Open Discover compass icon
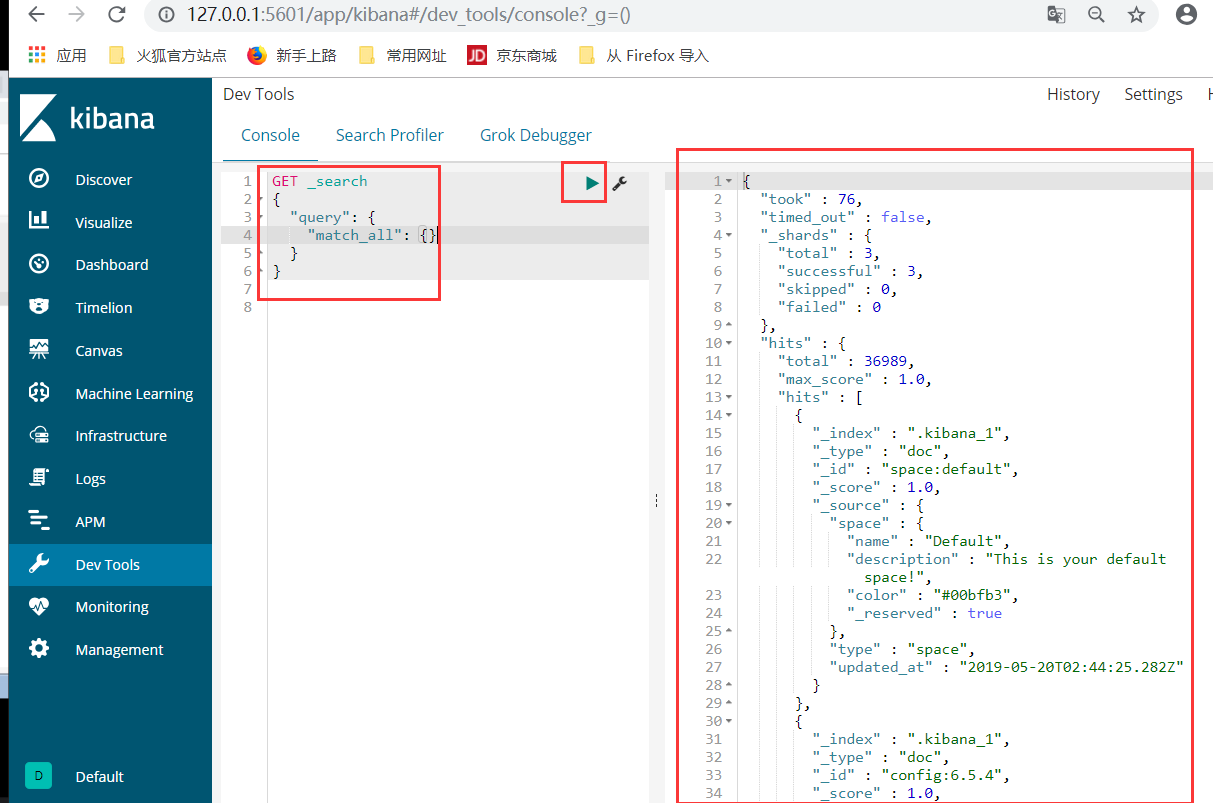 [39, 179]
